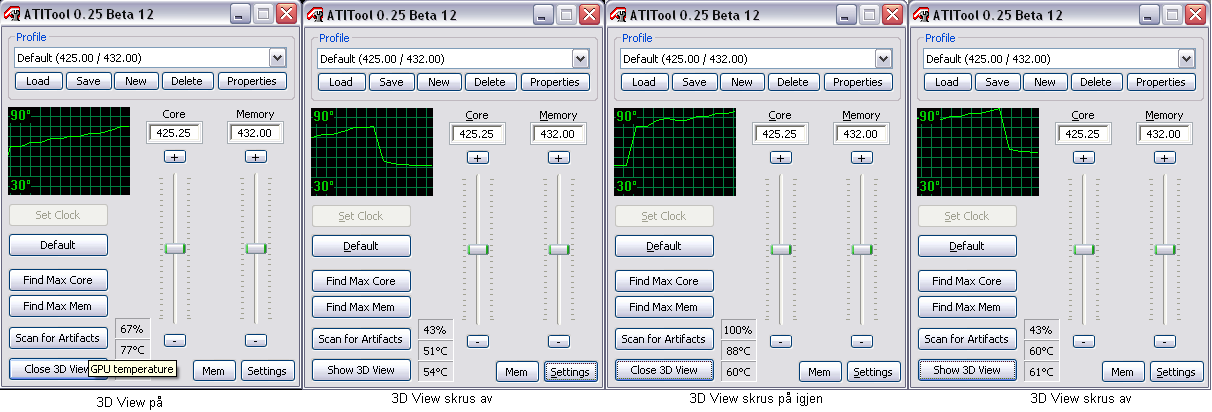
Task: Increase Core clock with plus in 88°C window
Action: (x=780, y=157)
